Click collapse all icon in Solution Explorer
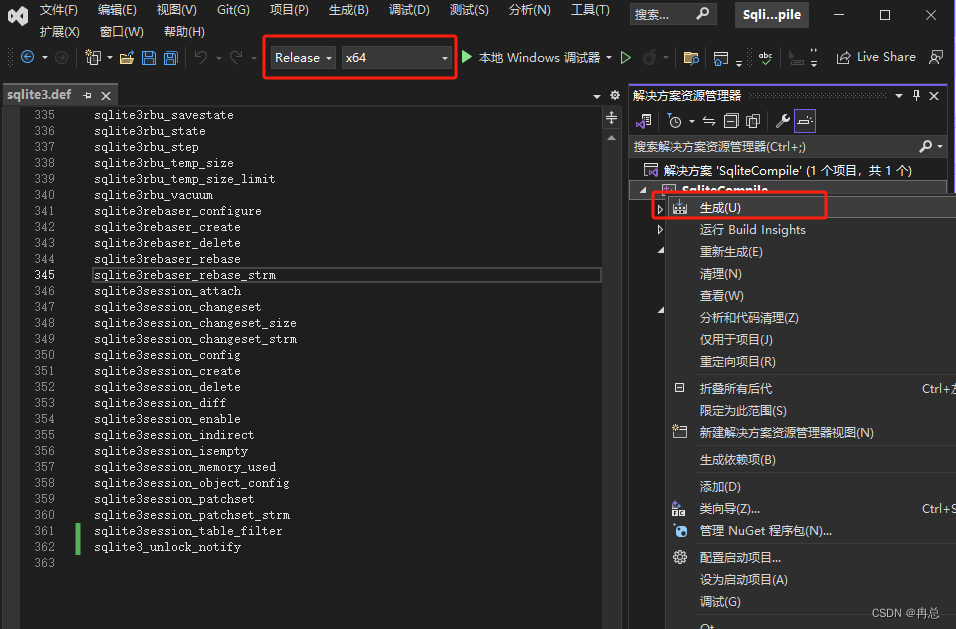The height and width of the screenshot is (629, 956). click(x=730, y=121)
